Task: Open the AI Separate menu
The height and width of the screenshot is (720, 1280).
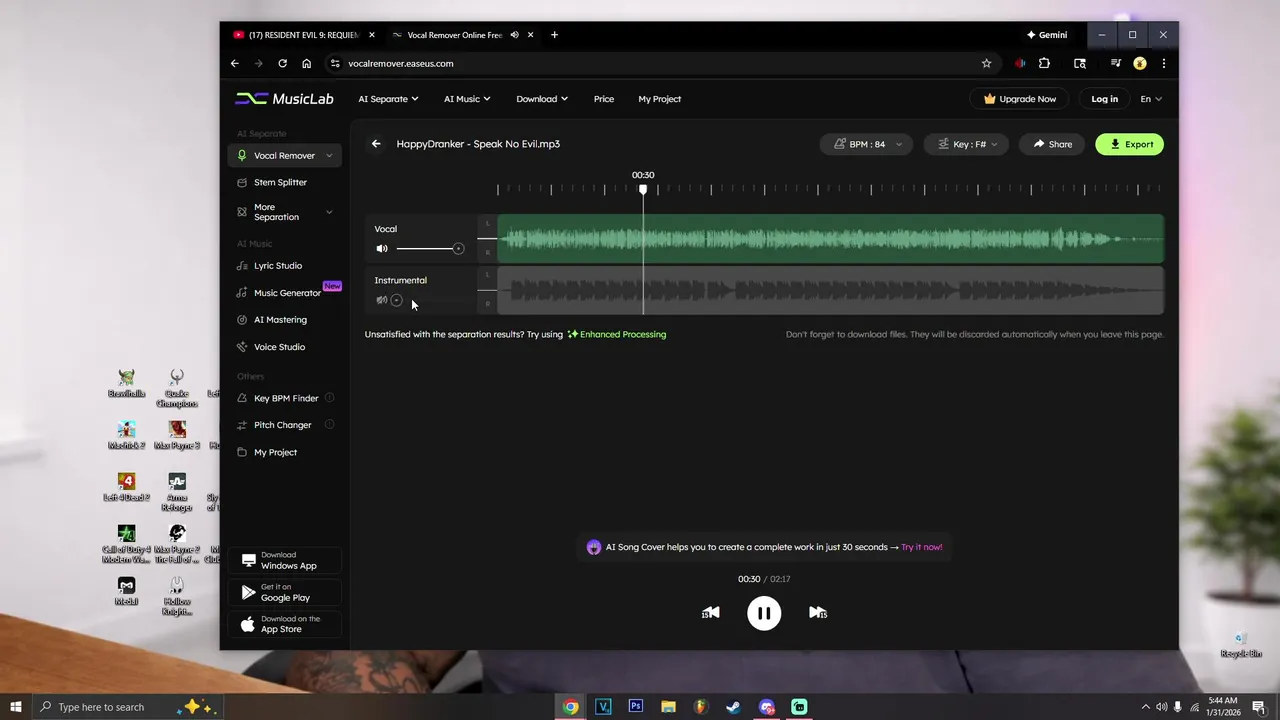Action: [388, 99]
